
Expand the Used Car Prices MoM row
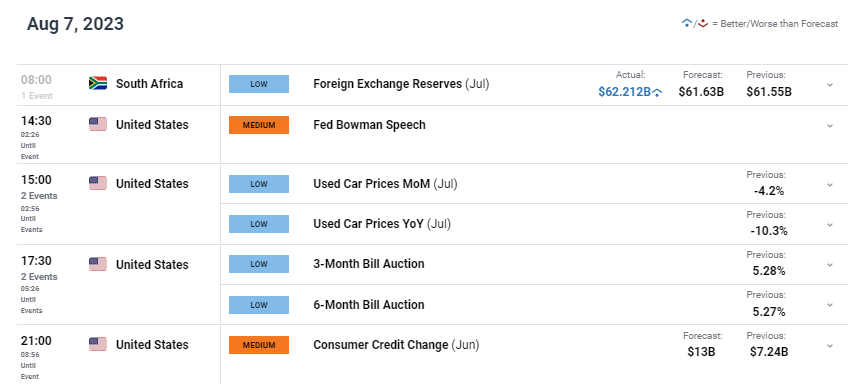click(x=830, y=184)
